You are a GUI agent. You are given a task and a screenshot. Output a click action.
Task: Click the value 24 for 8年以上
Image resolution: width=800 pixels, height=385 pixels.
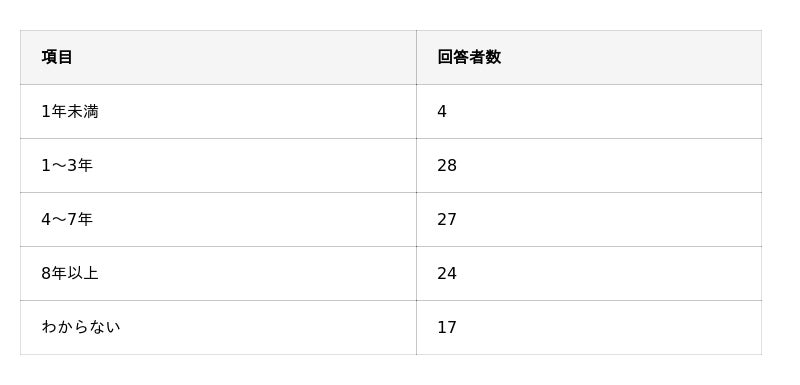click(446, 273)
